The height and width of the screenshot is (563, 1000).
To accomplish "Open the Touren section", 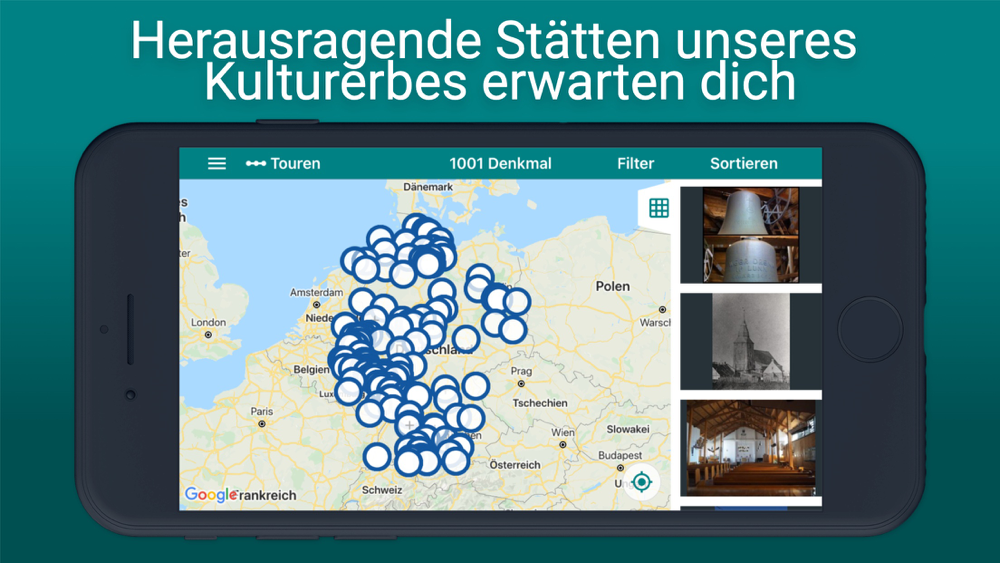I will pyautogui.click(x=283, y=163).
